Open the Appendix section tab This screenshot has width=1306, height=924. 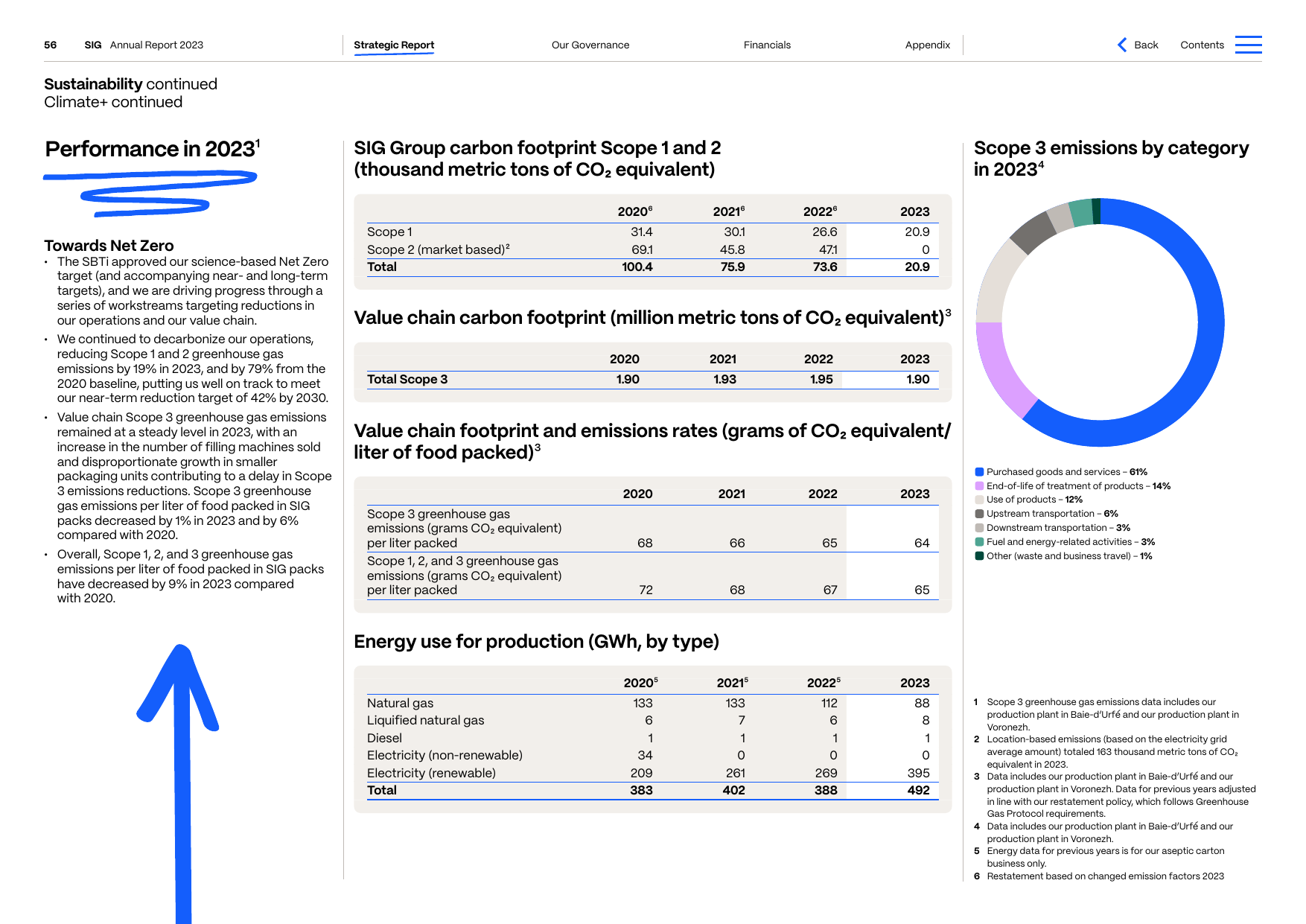pyautogui.click(x=928, y=45)
